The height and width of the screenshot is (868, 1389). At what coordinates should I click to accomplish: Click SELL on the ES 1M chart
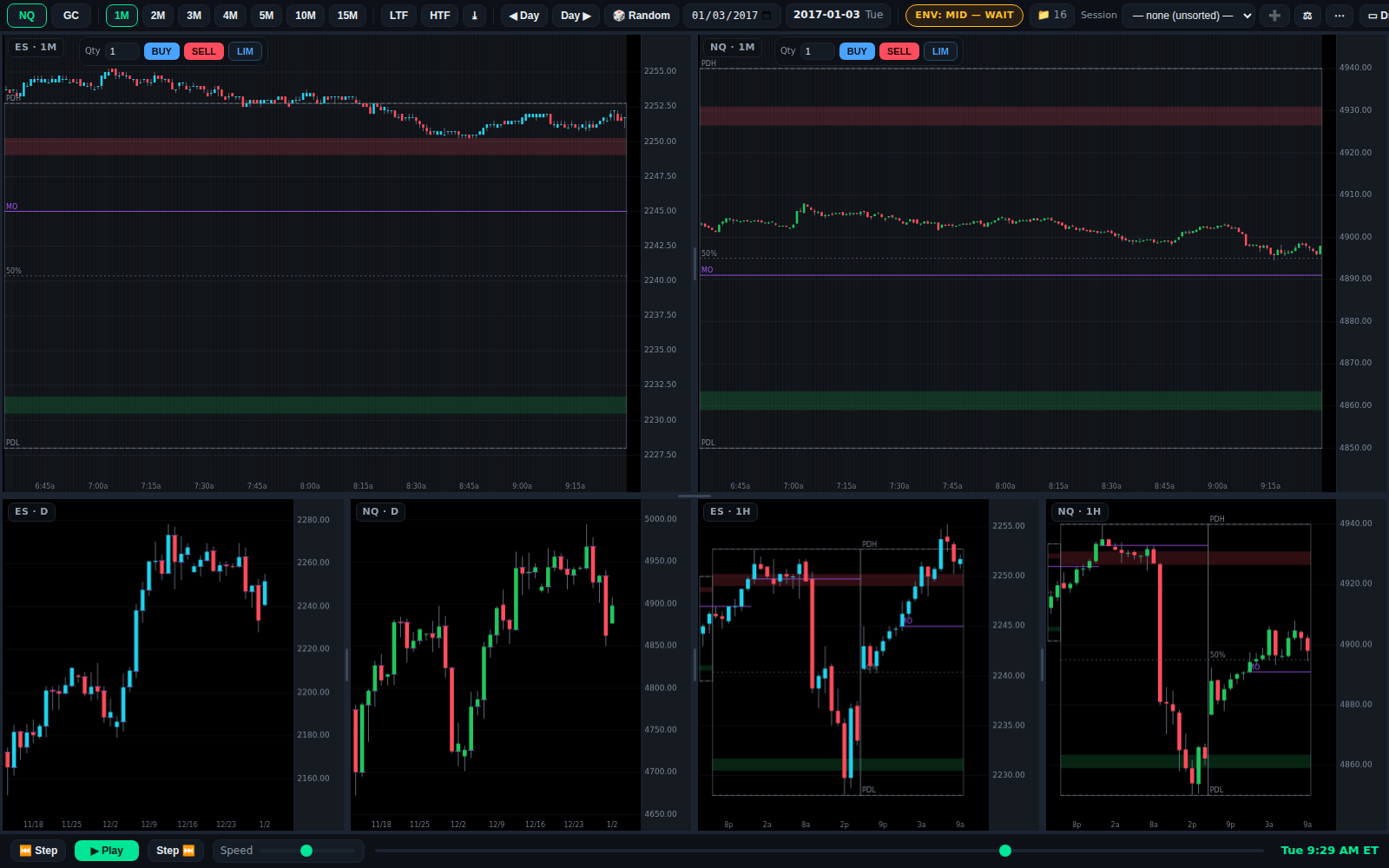pyautogui.click(x=204, y=51)
